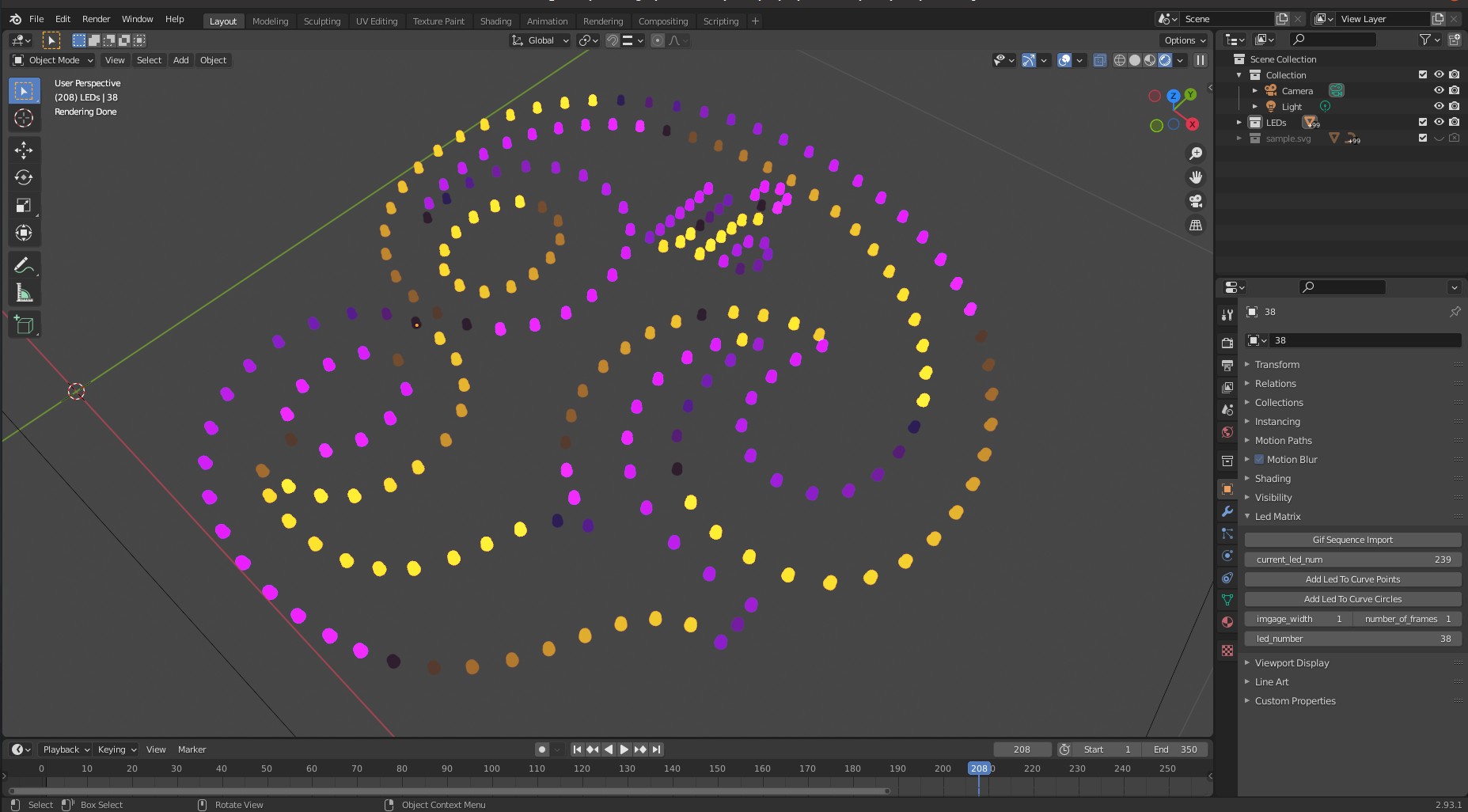Hide the Camera object in viewport
Viewport: 1468px width, 812px height.
click(x=1439, y=90)
